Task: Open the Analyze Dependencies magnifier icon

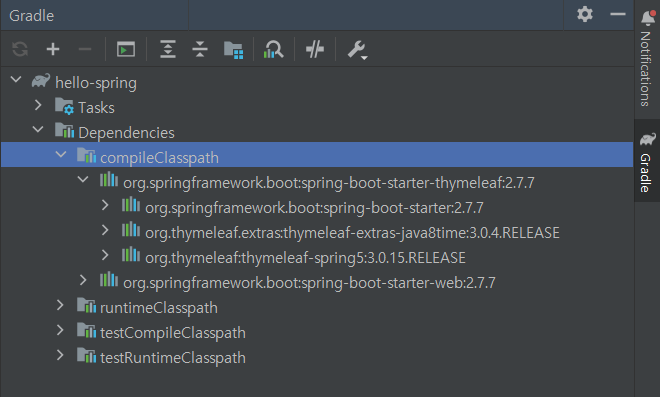Action: tap(273, 49)
